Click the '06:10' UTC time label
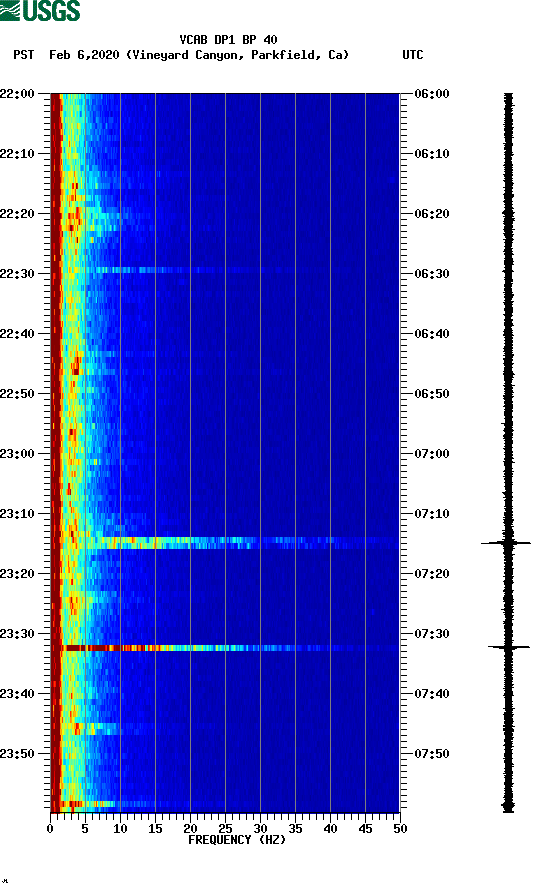The height and width of the screenshot is (892, 552). (432, 154)
